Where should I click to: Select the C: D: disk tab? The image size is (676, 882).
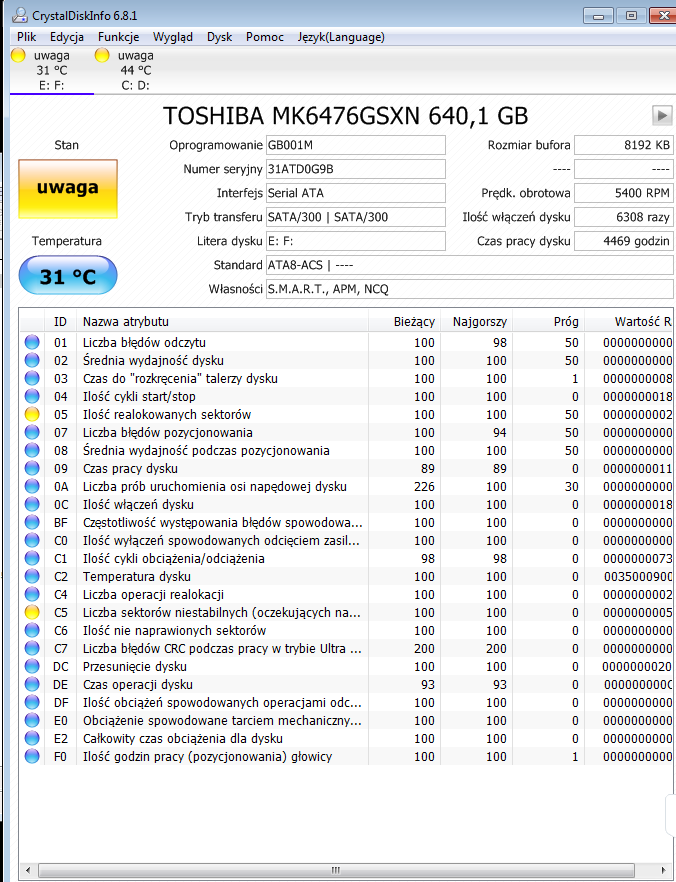pyautogui.click(x=136, y=70)
